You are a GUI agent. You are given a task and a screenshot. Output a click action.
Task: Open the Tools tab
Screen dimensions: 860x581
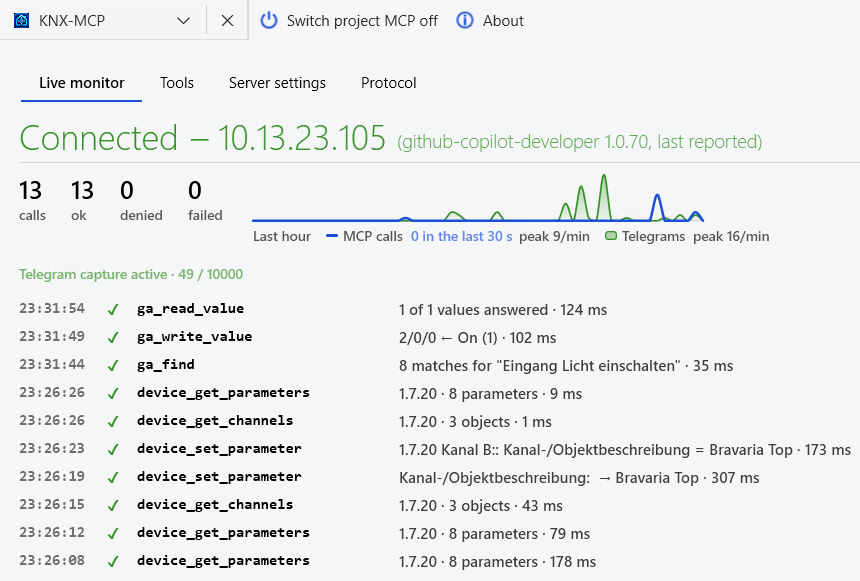click(177, 83)
